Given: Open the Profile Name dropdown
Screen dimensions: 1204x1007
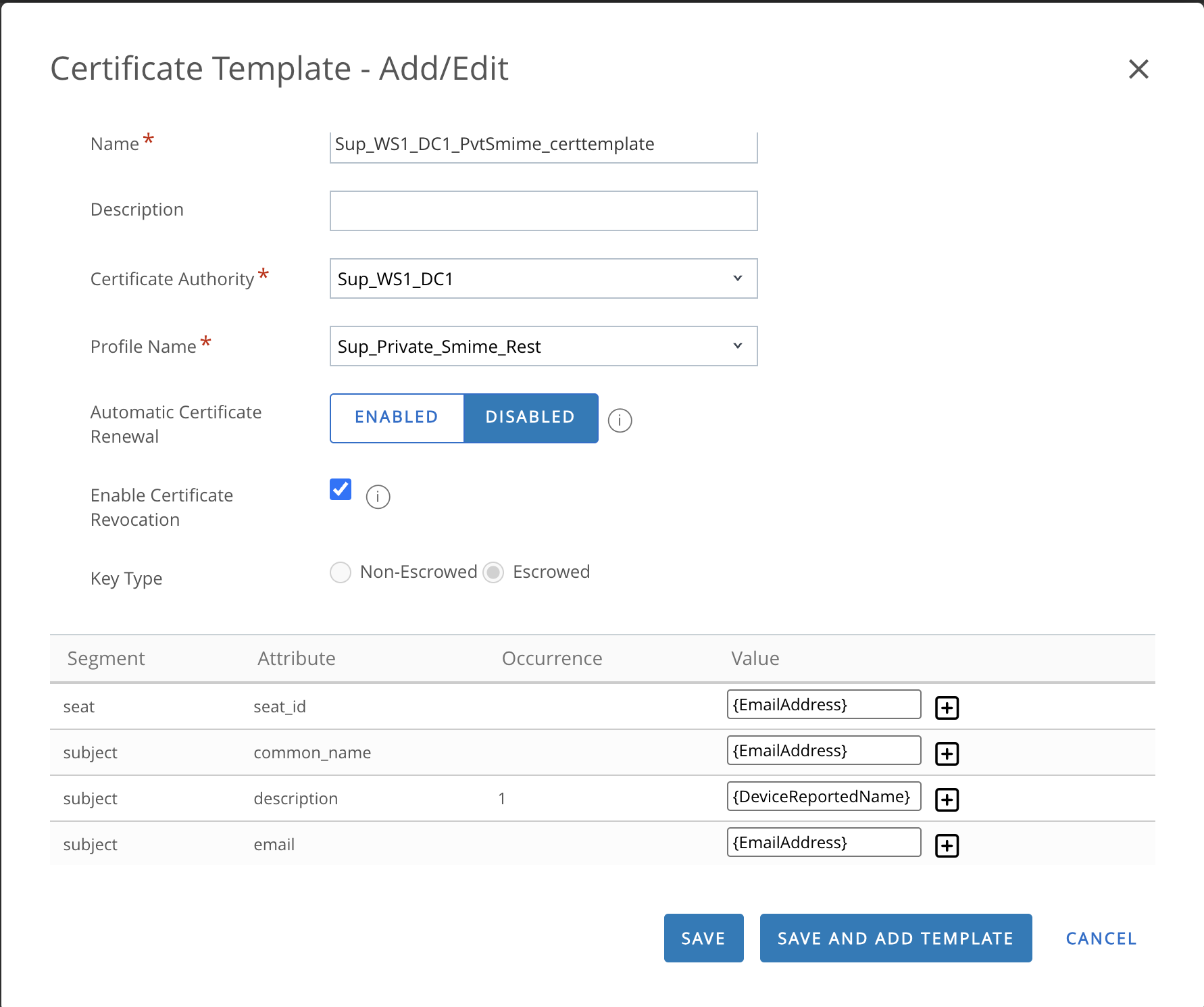Looking at the screenshot, I should [543, 346].
